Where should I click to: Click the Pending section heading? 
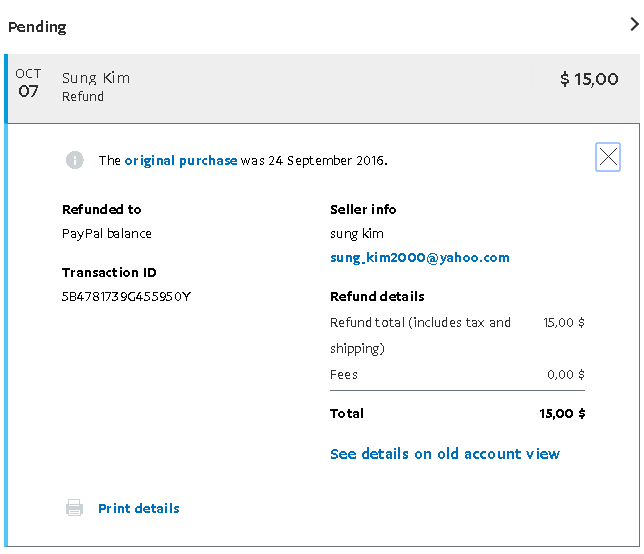pos(37,27)
